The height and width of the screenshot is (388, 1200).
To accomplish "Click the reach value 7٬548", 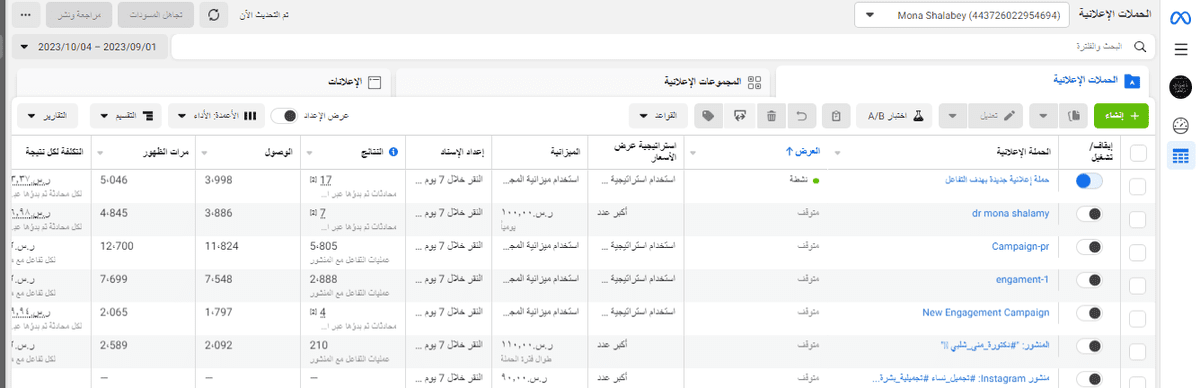I will tap(219, 279).
